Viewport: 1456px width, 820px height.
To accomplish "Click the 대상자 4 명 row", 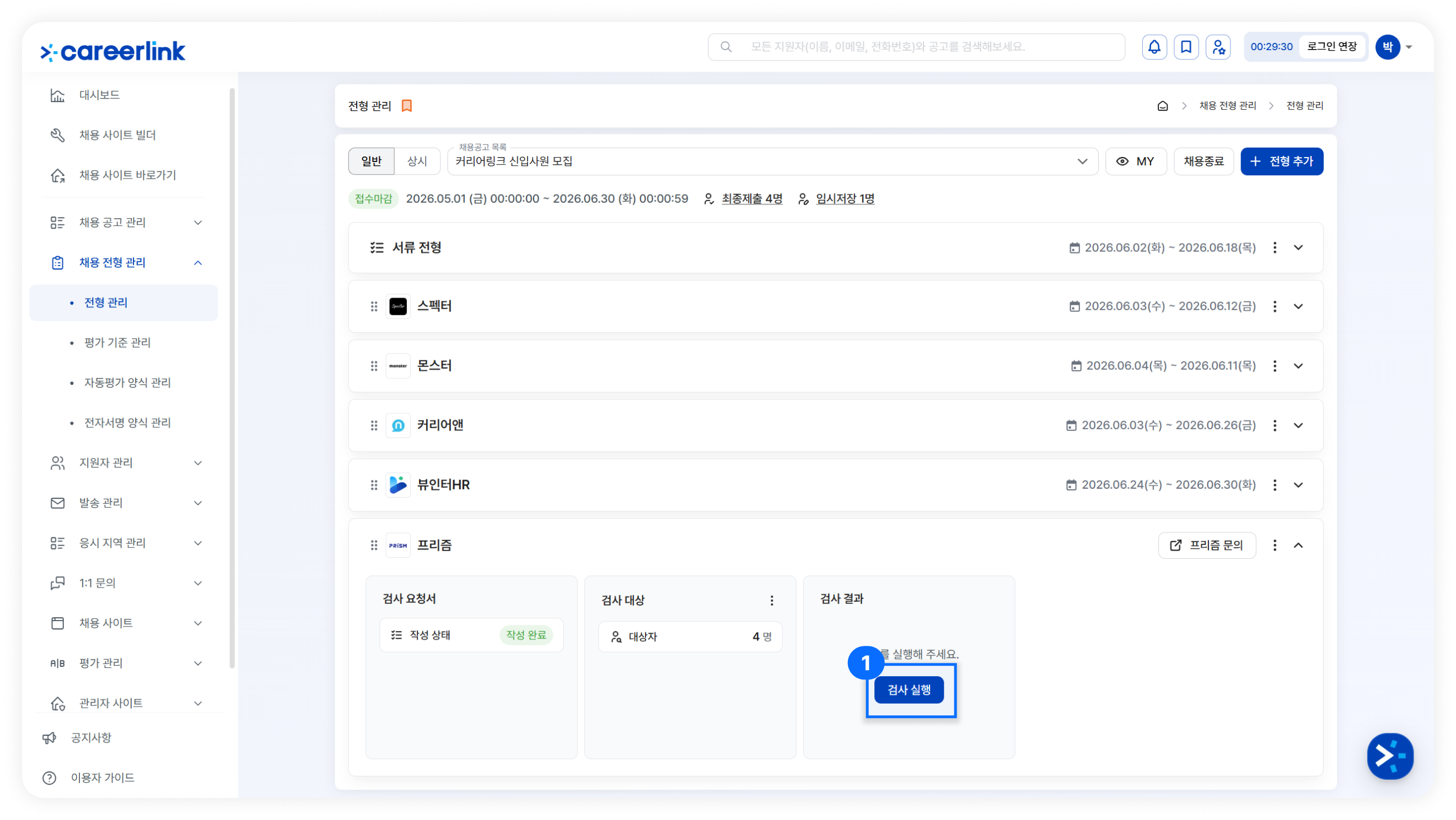I will 690,637.
